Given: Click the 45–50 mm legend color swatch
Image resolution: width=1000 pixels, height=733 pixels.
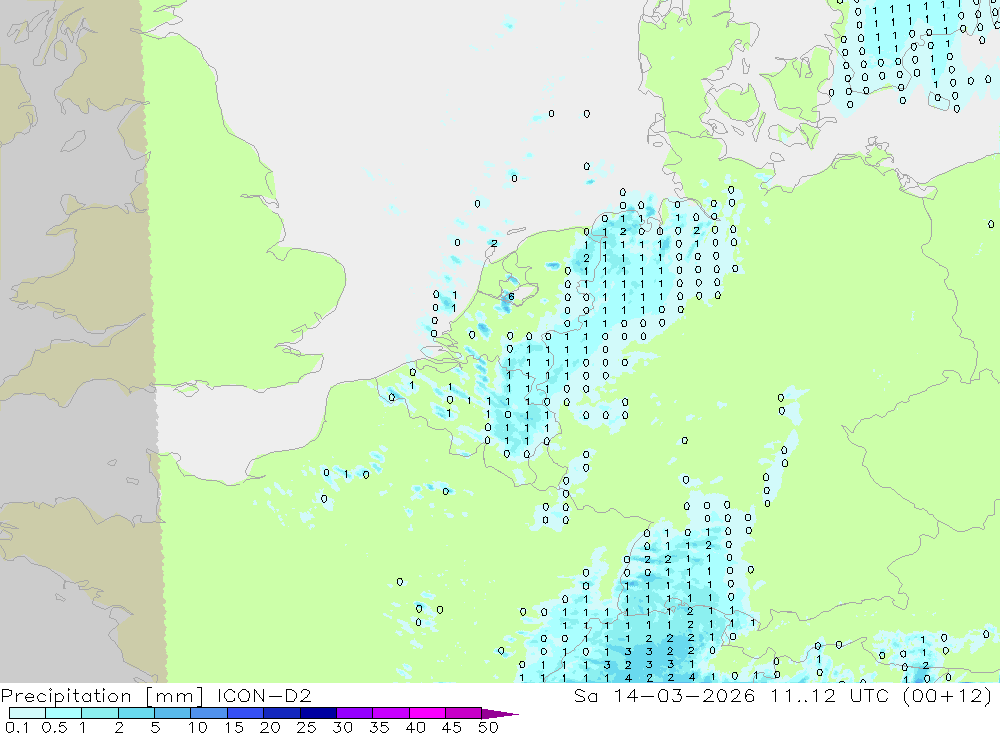Looking at the screenshot, I should [x=463, y=713].
